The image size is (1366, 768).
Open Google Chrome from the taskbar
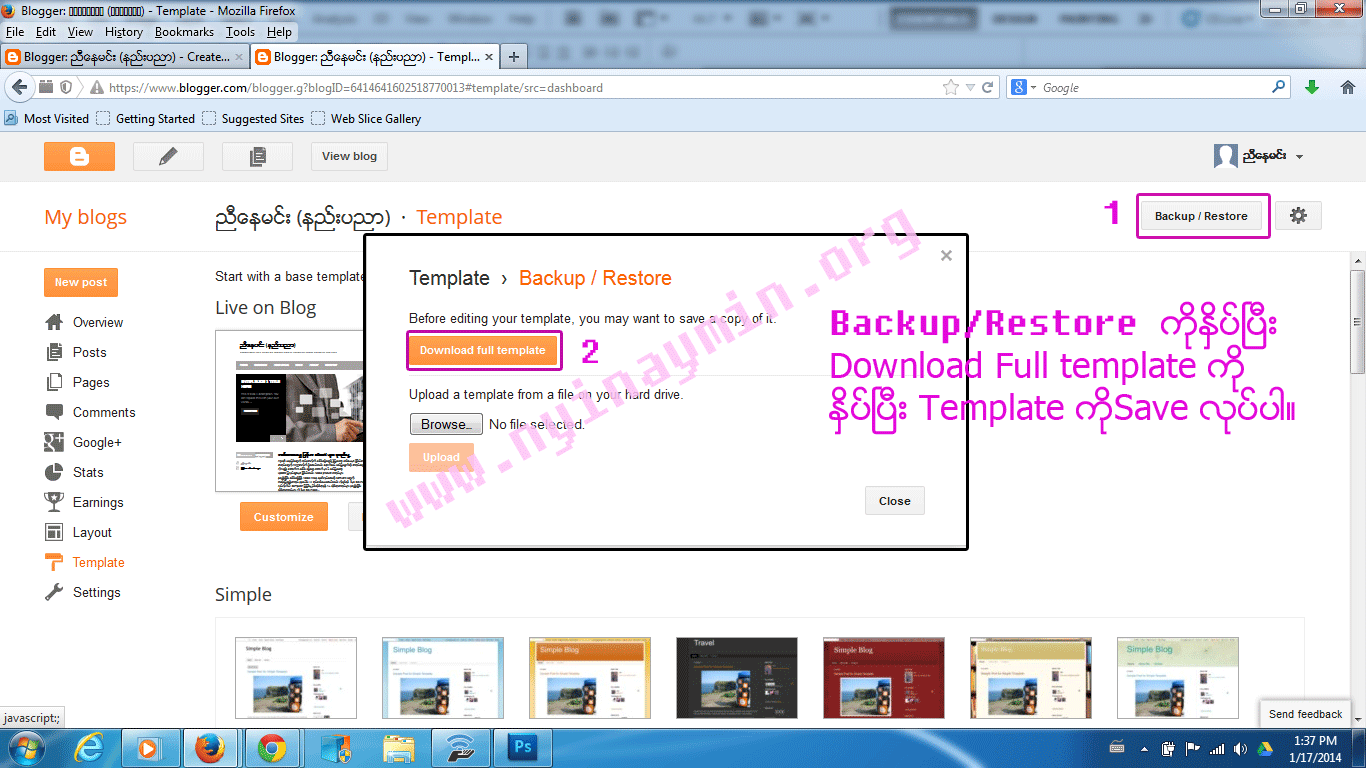pyautogui.click(x=272, y=747)
